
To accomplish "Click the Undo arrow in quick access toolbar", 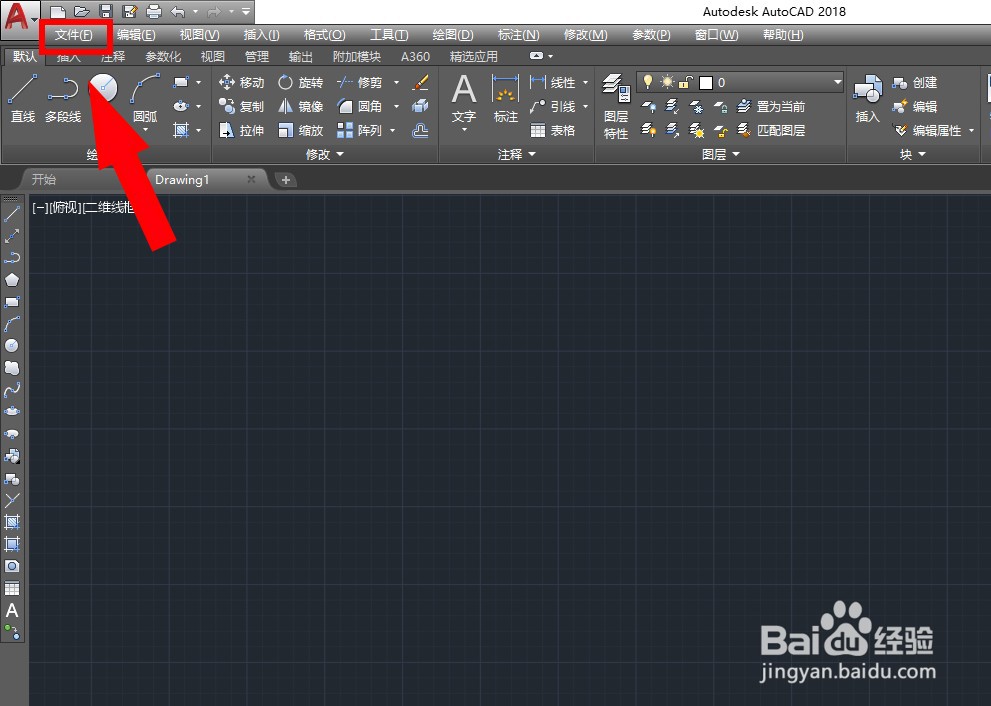I will 178,11.
